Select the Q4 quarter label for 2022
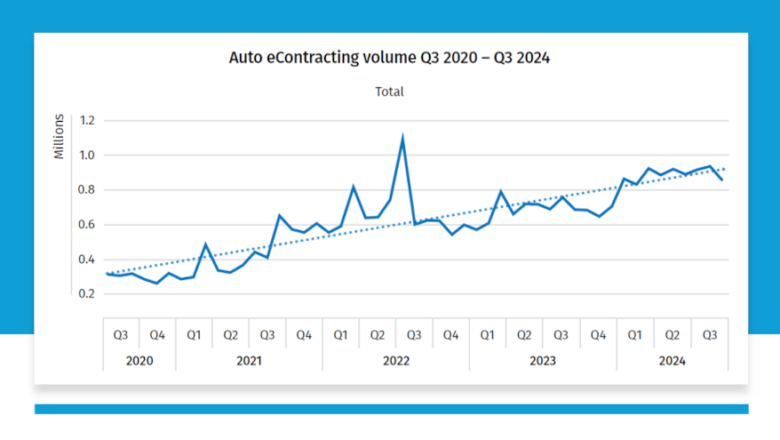The width and height of the screenshot is (780, 440). 451,335
